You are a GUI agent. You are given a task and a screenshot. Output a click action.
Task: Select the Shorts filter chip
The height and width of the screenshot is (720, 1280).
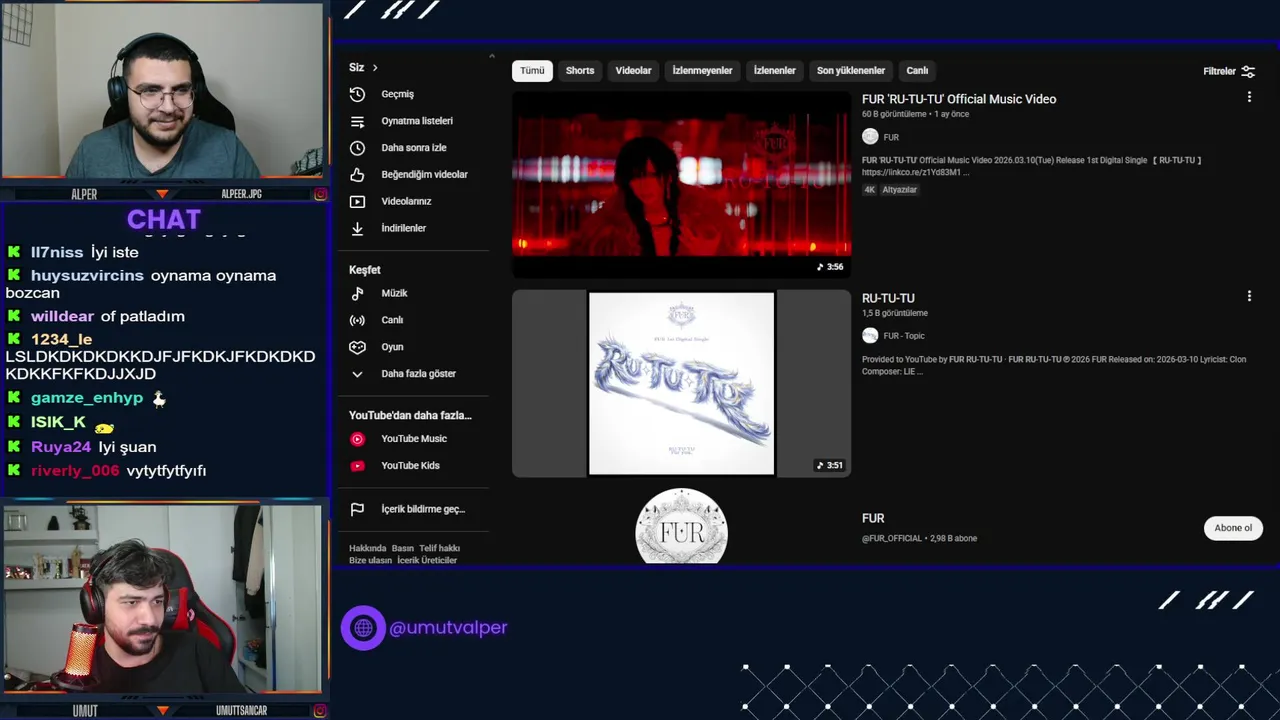click(x=580, y=71)
